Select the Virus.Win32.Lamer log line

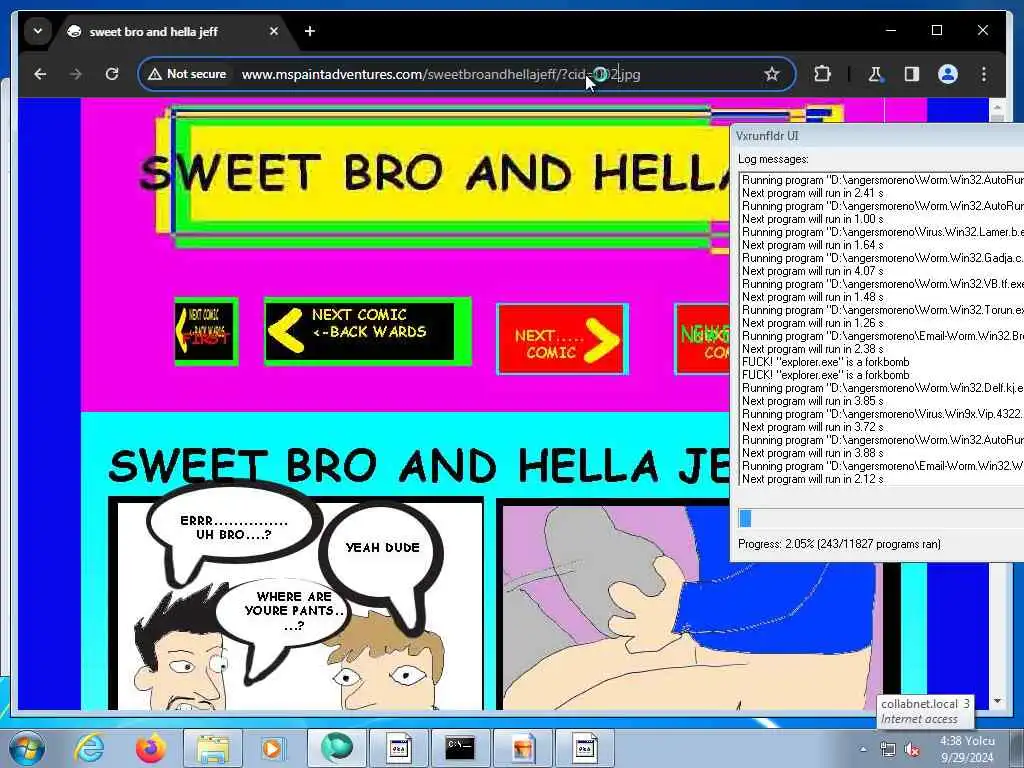click(x=882, y=232)
